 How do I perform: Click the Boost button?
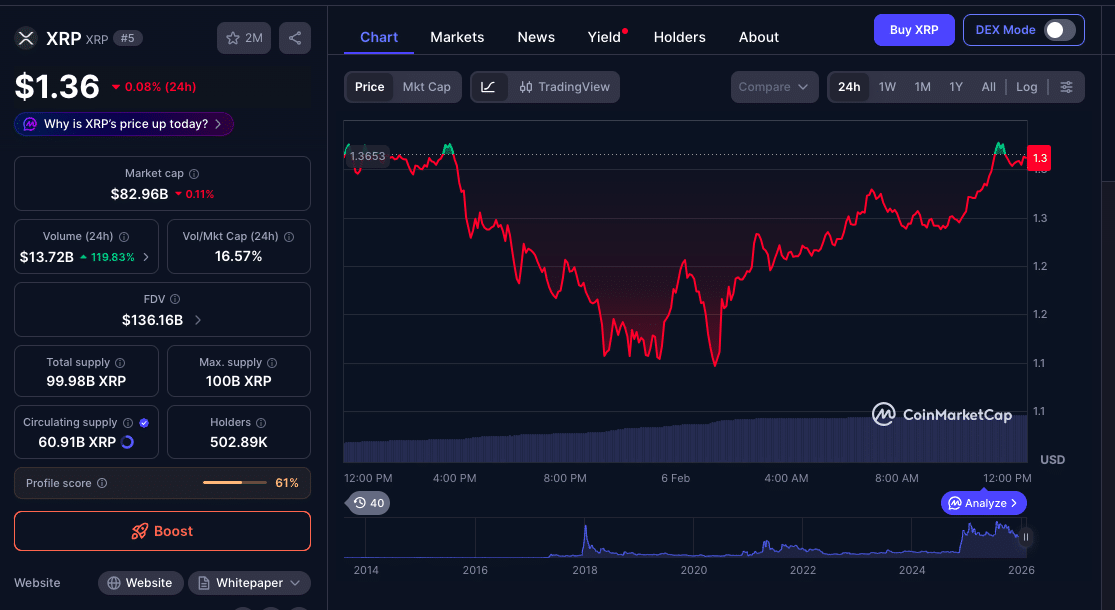click(x=162, y=531)
